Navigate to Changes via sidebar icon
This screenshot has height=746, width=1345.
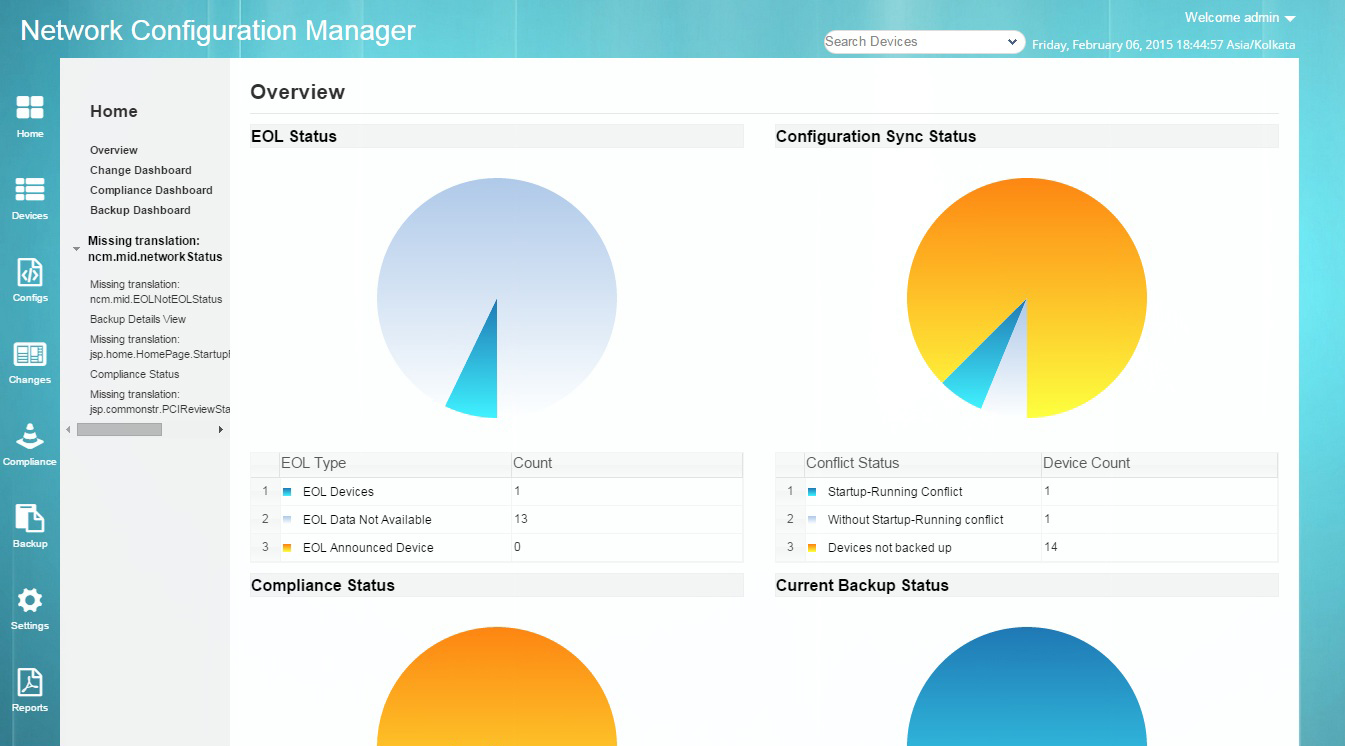click(30, 362)
